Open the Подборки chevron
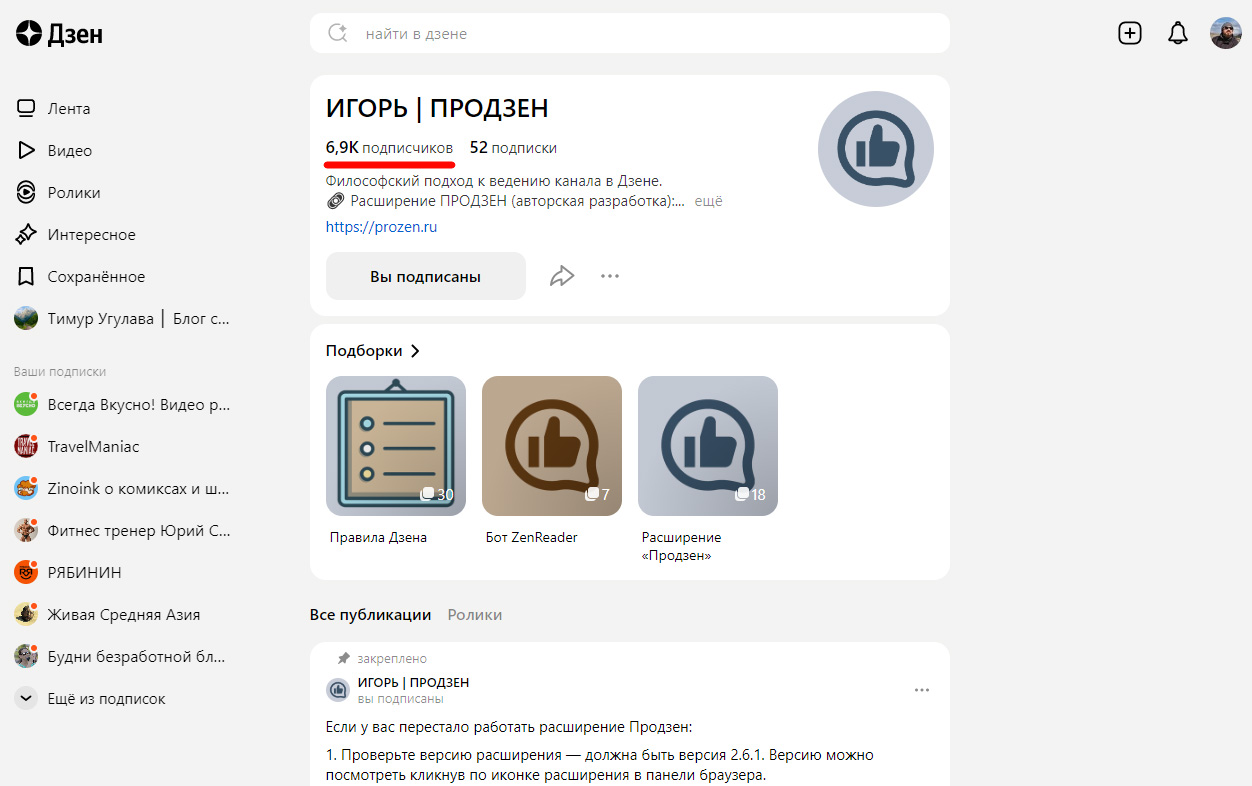 click(x=416, y=351)
